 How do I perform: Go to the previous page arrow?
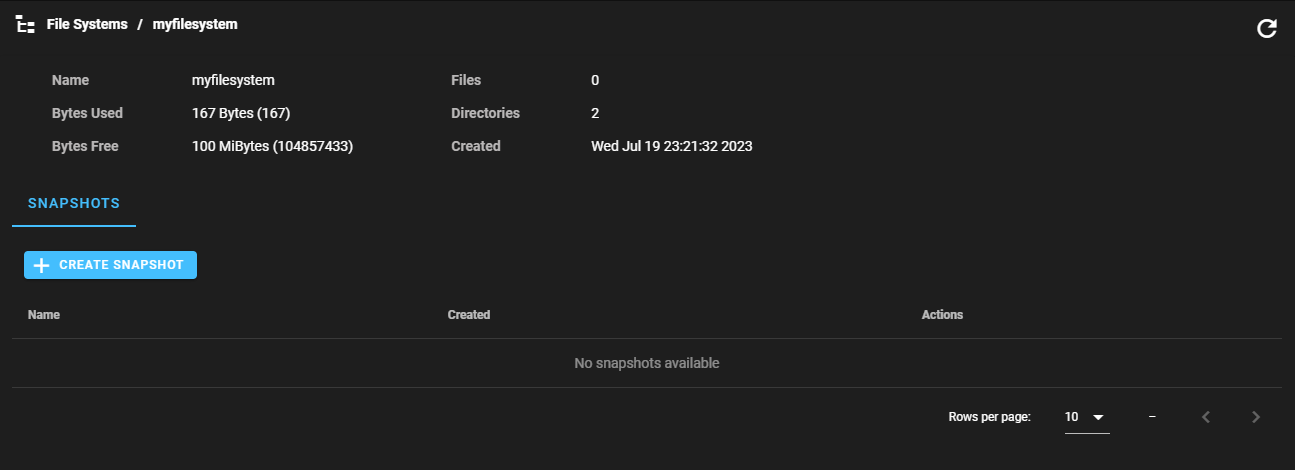[x=1206, y=417]
